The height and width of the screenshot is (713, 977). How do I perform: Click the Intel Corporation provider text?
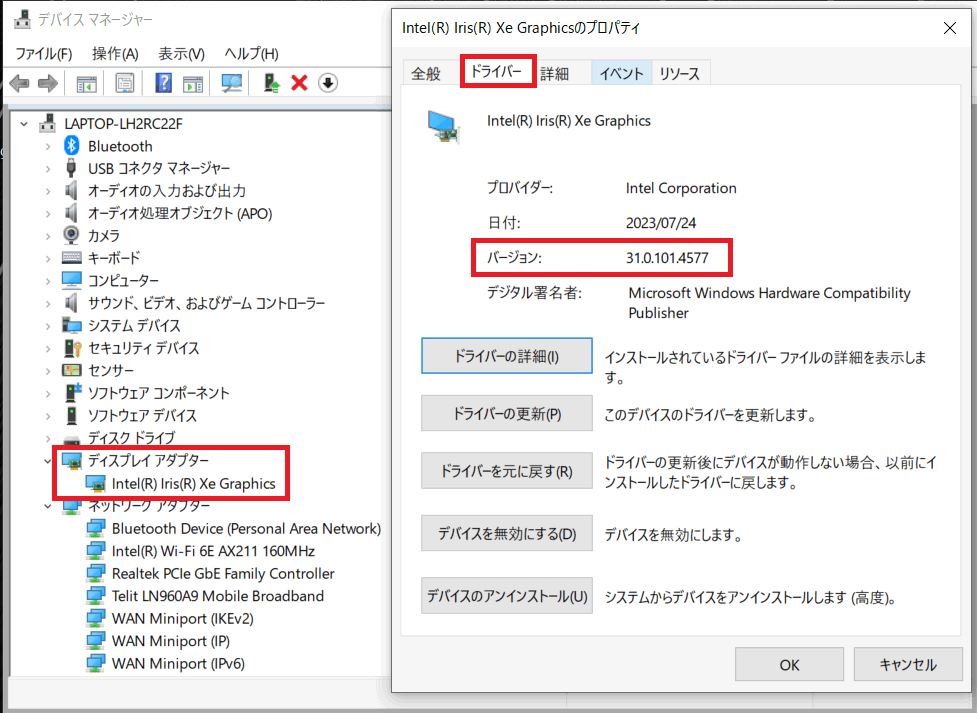[681, 188]
